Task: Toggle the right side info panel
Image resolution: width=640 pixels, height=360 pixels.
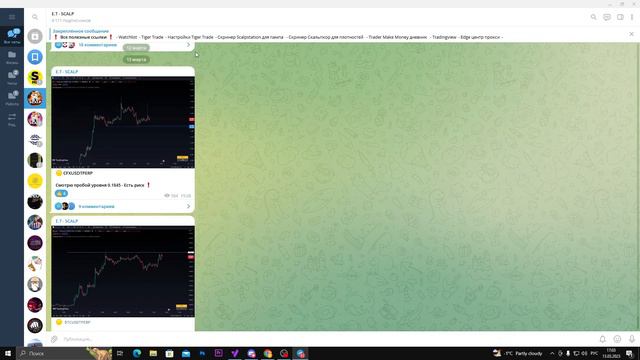Action: pyautogui.click(x=620, y=17)
